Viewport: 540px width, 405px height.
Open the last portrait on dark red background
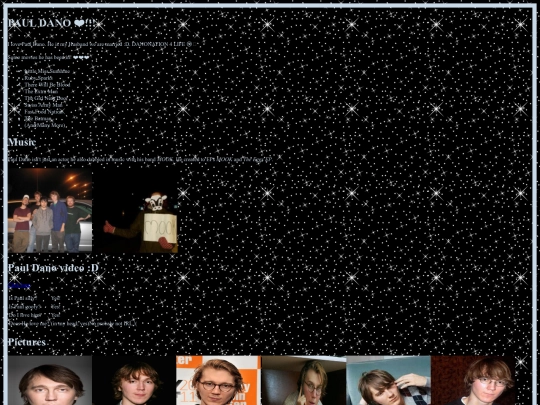(x=473, y=380)
